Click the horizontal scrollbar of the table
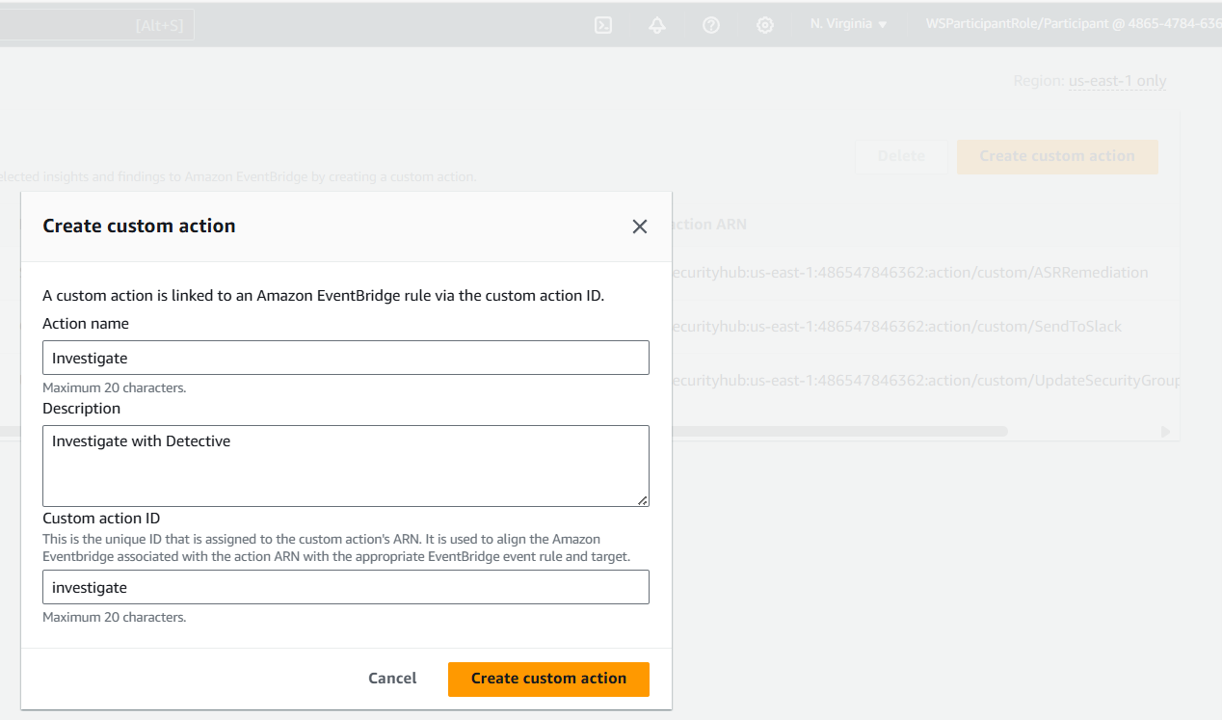Image resolution: width=1222 pixels, height=720 pixels. [504, 432]
